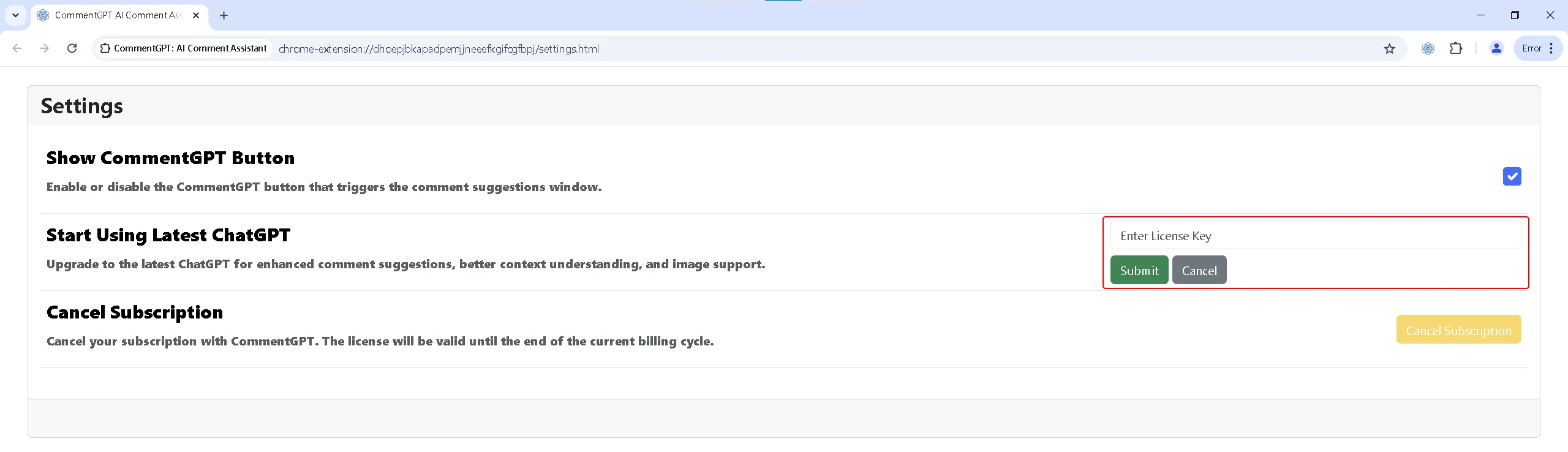The image size is (1568, 452).
Task: Click the 'Show CommentGPT Button' heading
Action: (x=170, y=158)
